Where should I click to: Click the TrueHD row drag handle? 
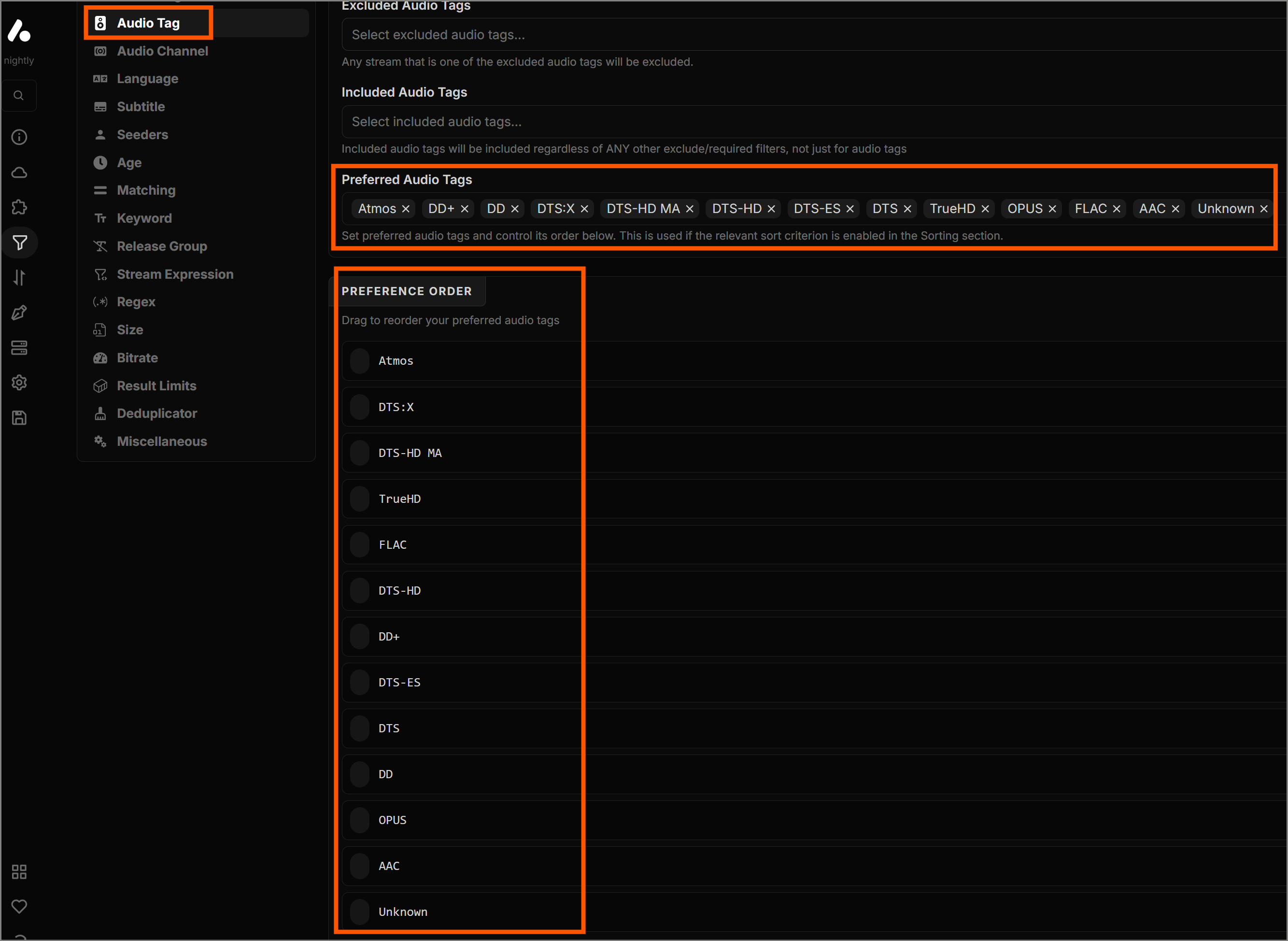(x=360, y=499)
